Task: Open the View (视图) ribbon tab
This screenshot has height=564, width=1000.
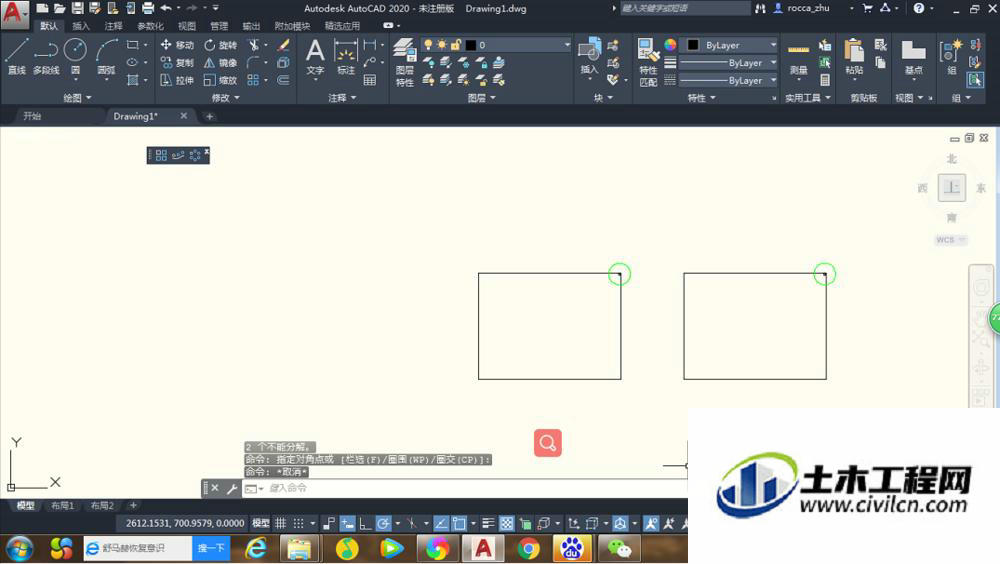Action: point(187,26)
